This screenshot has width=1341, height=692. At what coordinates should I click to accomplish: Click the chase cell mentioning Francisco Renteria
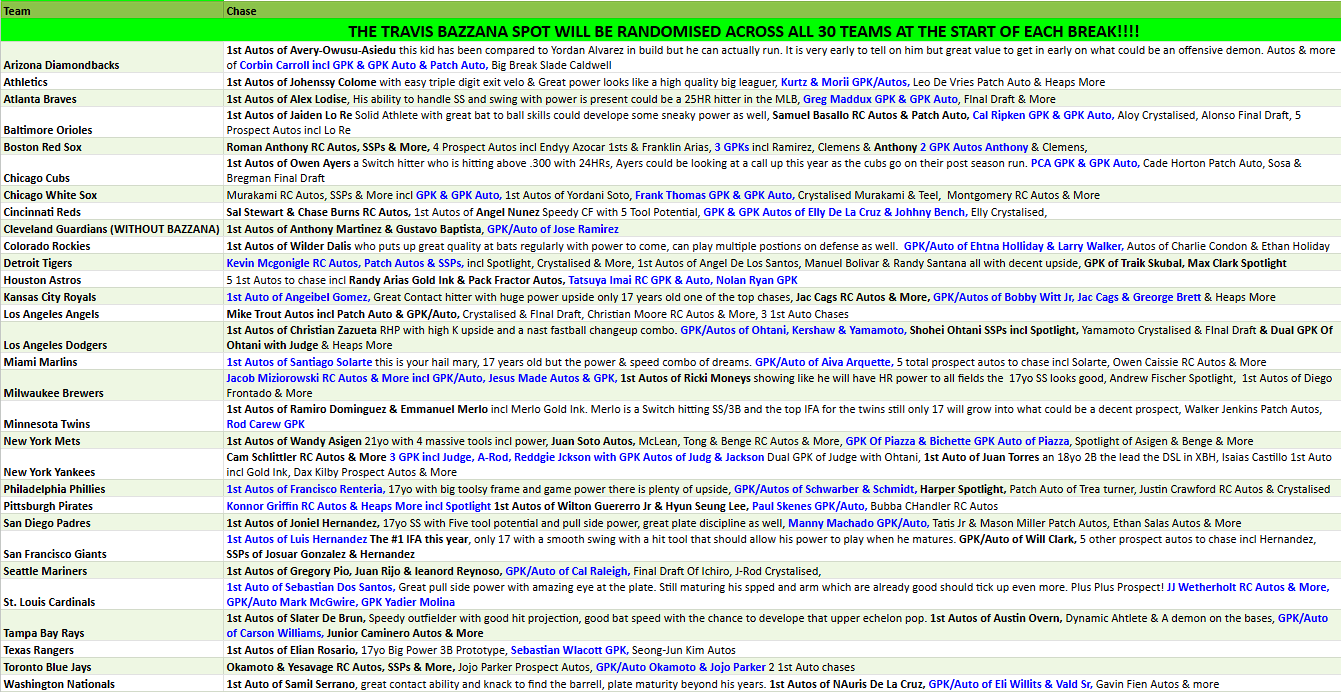(782, 489)
